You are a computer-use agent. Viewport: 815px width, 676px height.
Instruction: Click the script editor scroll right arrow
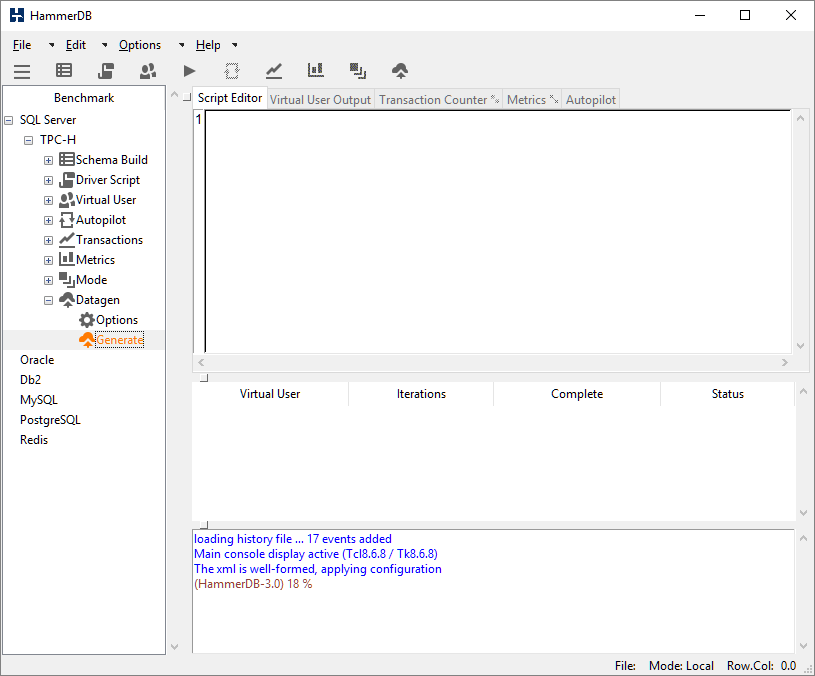[785, 362]
